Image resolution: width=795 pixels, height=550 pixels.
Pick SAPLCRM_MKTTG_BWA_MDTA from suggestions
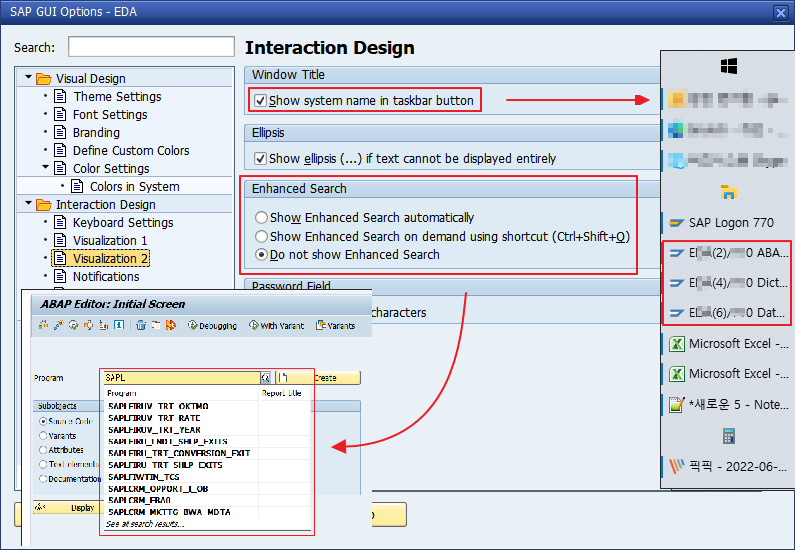[207, 512]
